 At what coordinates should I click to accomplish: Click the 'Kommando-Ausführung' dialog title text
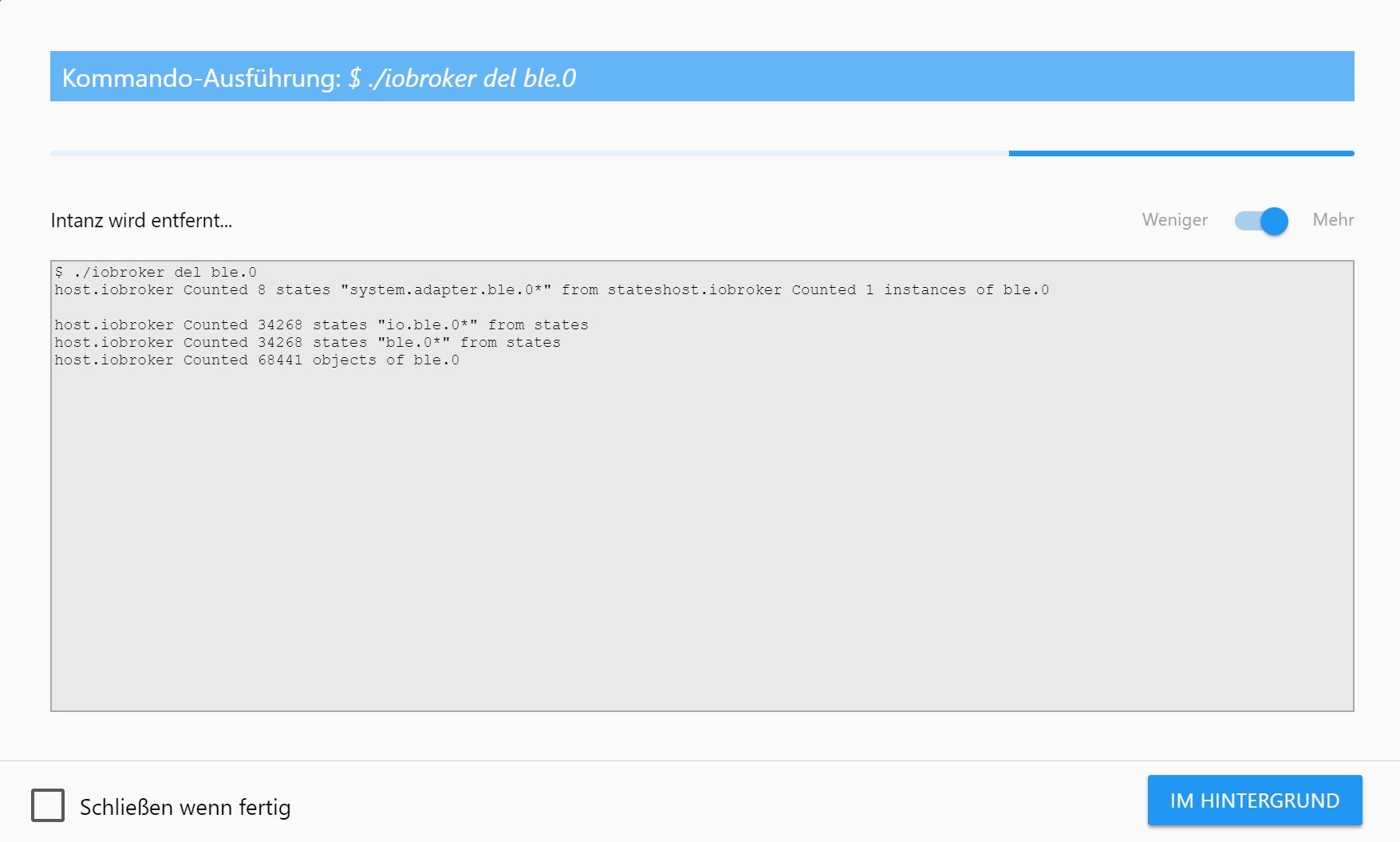click(202, 78)
